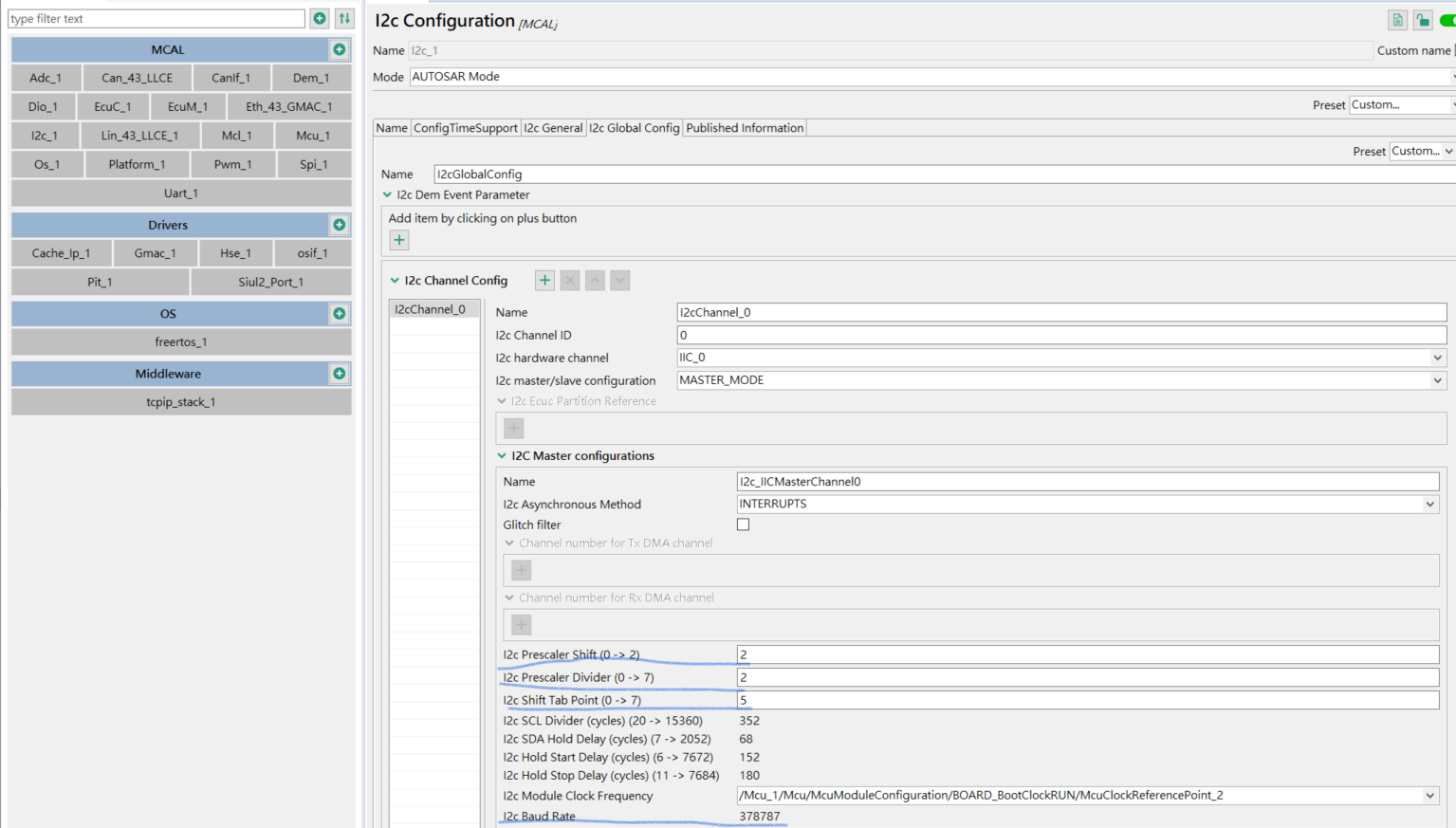This screenshot has width=1456, height=828.
Task: Click the save configuration icon in the top-right
Action: click(x=1396, y=19)
